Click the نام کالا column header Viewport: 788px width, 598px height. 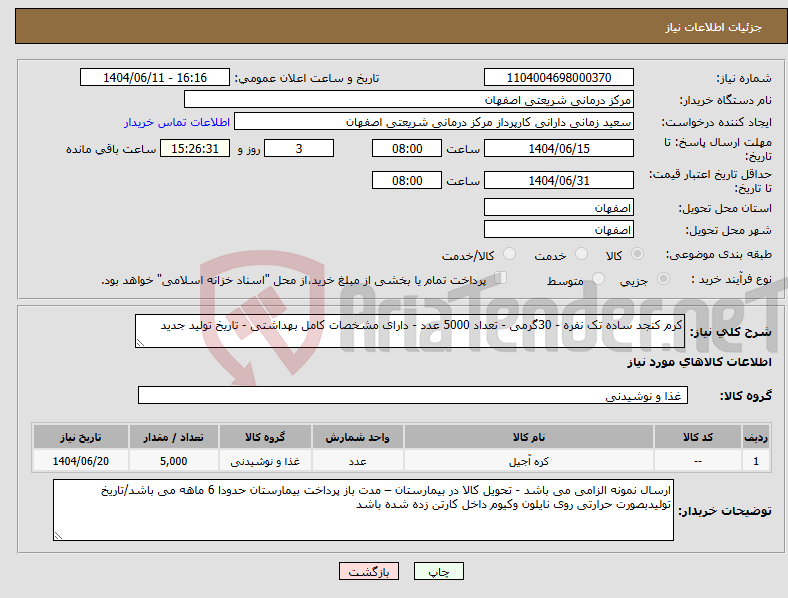[529, 437]
